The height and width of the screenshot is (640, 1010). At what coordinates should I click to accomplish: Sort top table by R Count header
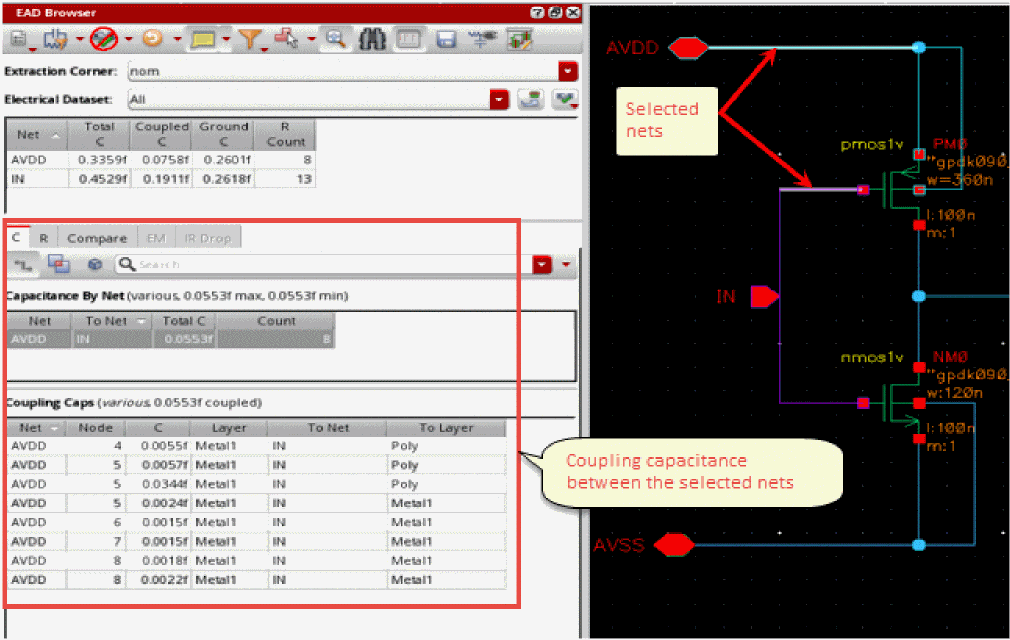coord(285,135)
